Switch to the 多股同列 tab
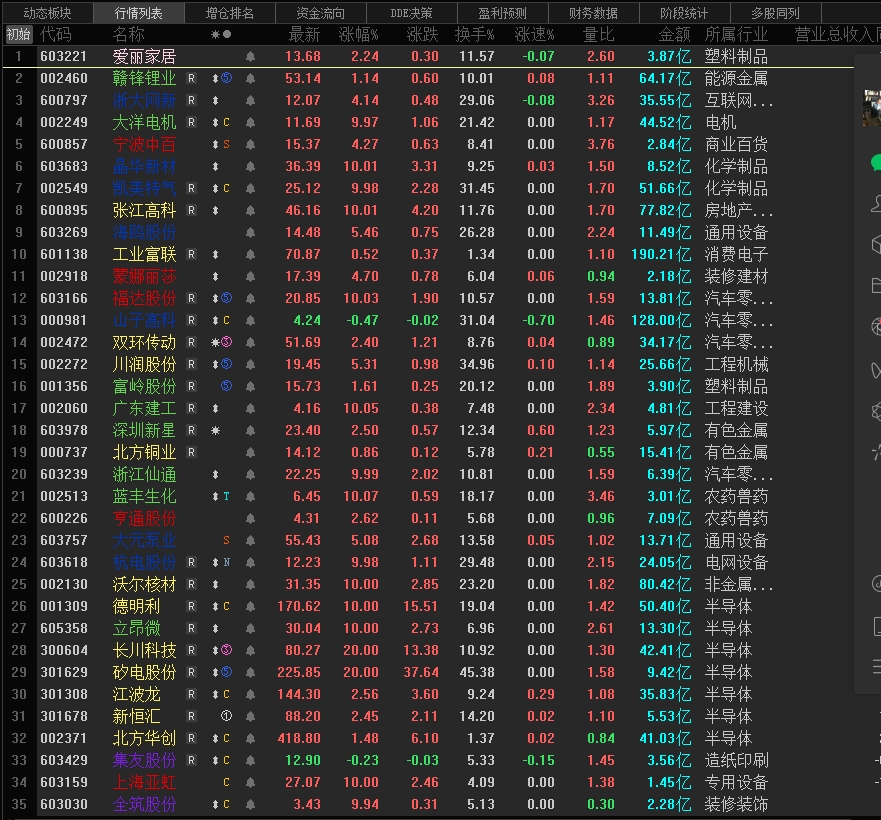881x820 pixels. (x=775, y=12)
